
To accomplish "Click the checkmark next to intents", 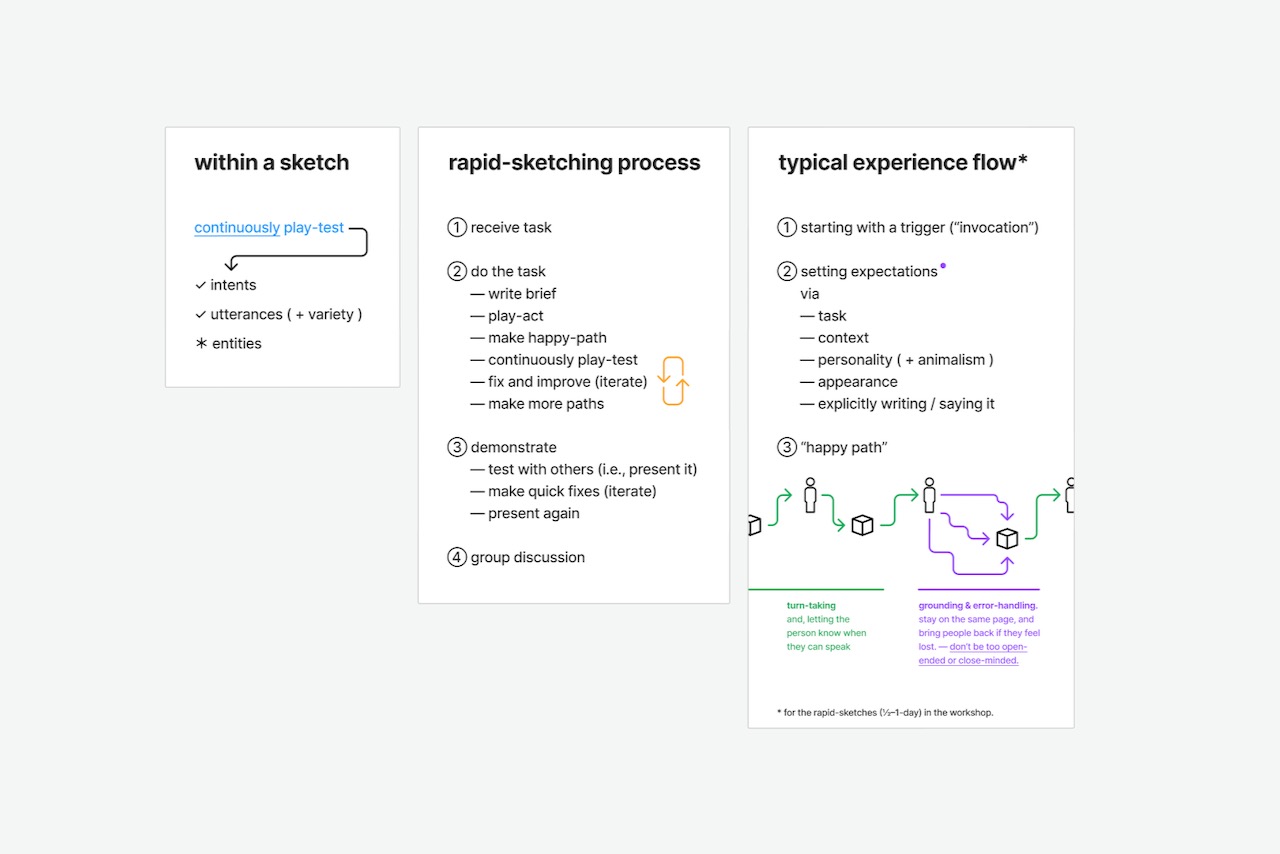I will point(201,286).
